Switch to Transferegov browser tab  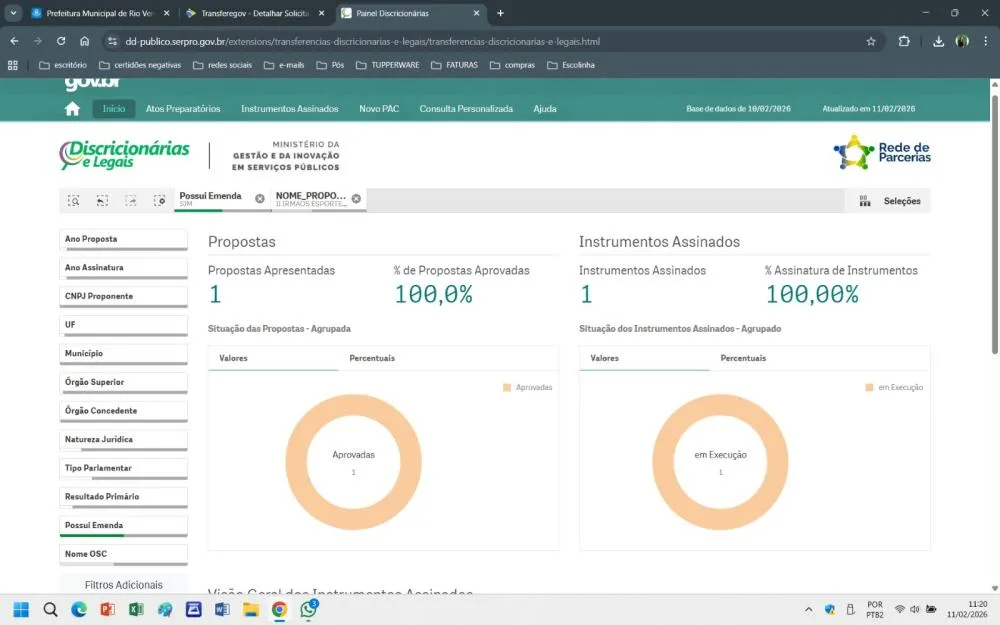(x=254, y=13)
